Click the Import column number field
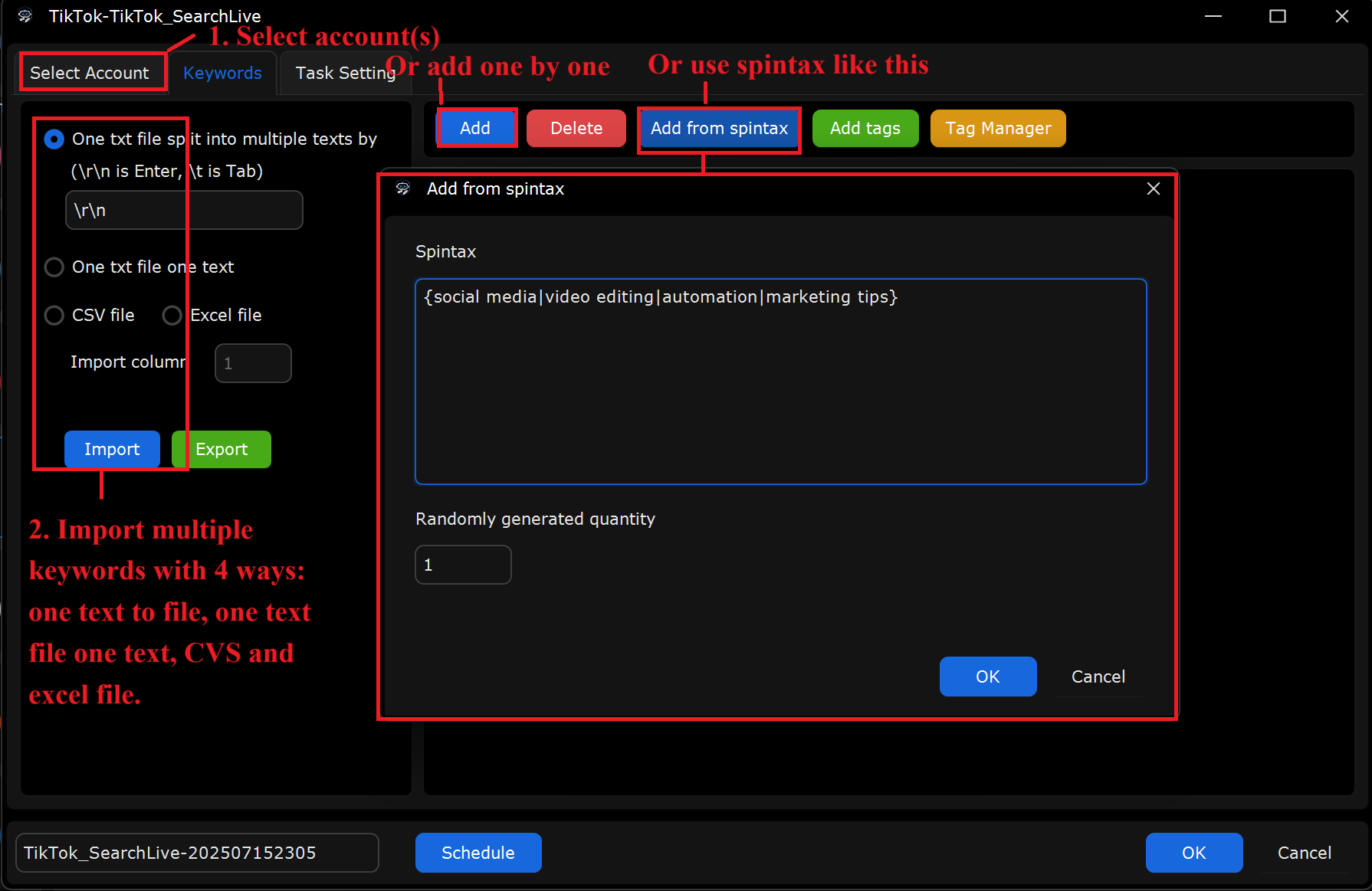Screen dimensions: 1372x891 coord(253,363)
